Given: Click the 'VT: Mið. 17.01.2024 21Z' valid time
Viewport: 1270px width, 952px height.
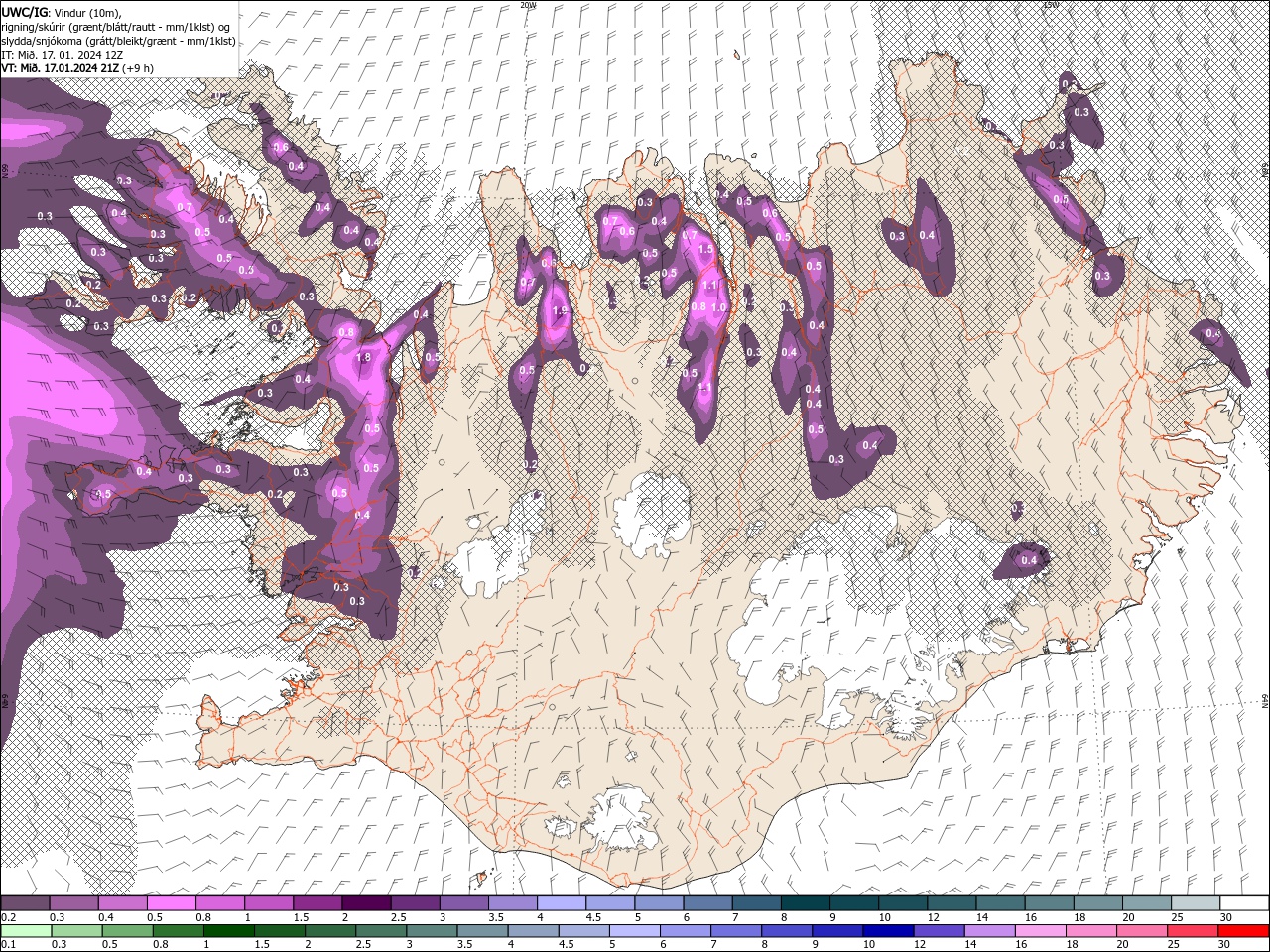Looking at the screenshot, I should click(x=59, y=67).
